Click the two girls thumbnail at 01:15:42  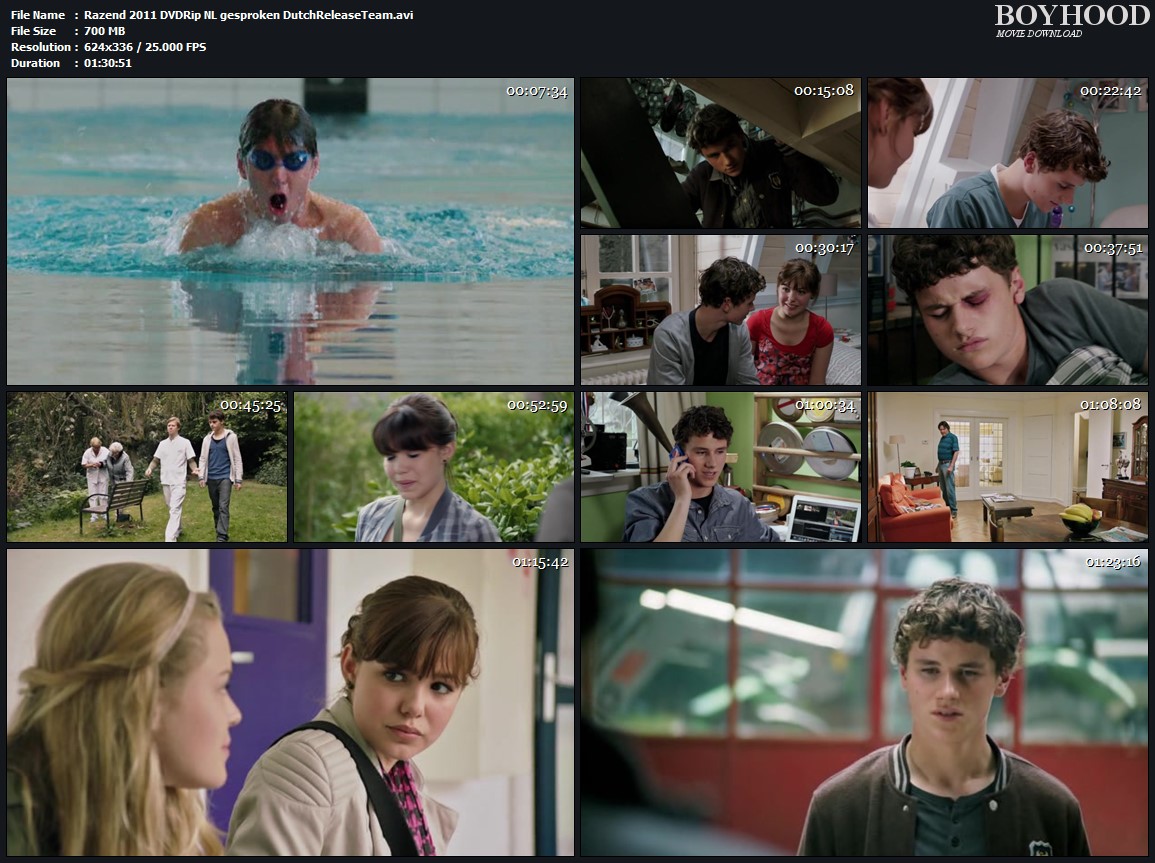tap(290, 702)
